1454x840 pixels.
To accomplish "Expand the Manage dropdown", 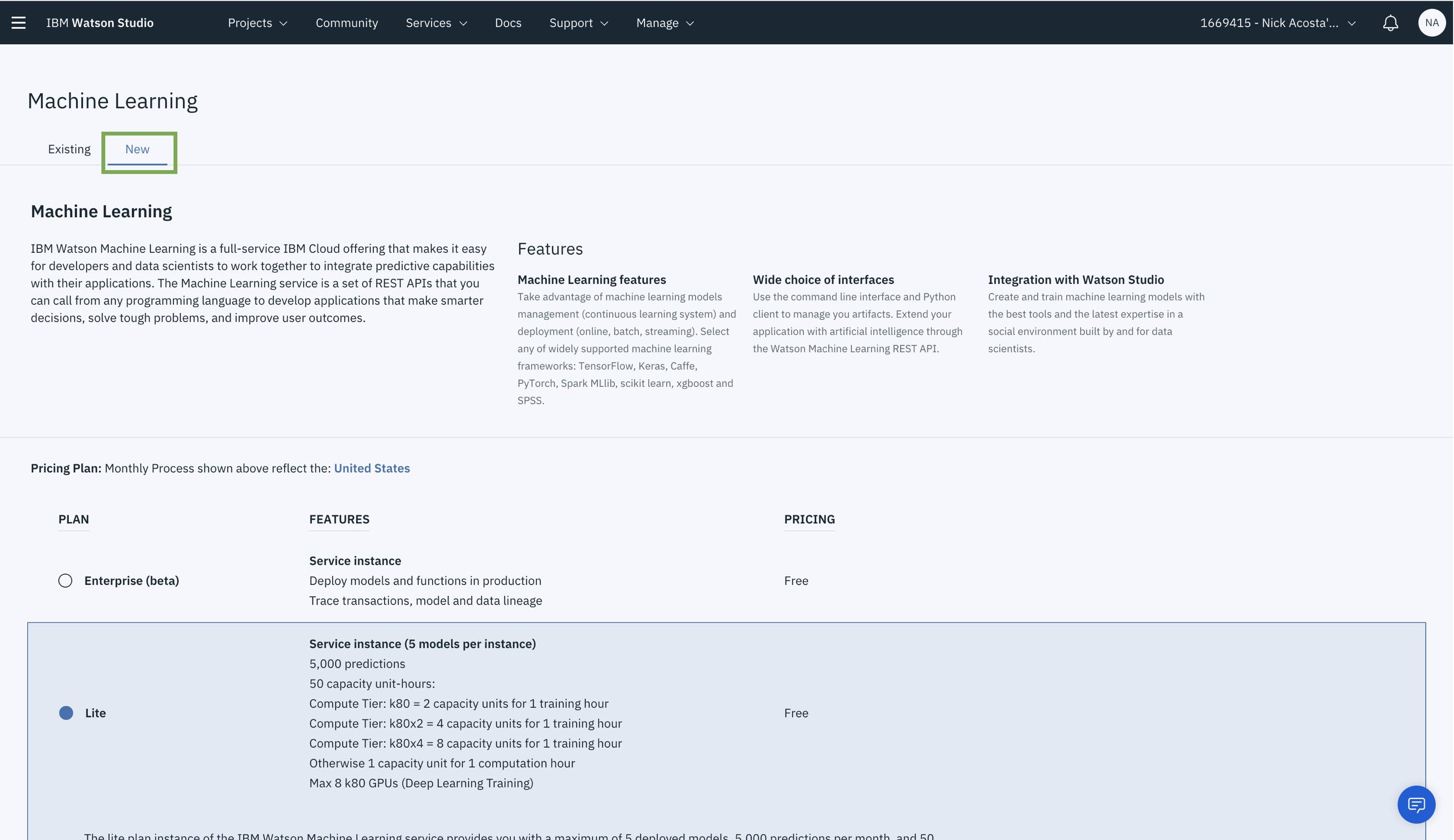I will (x=665, y=23).
